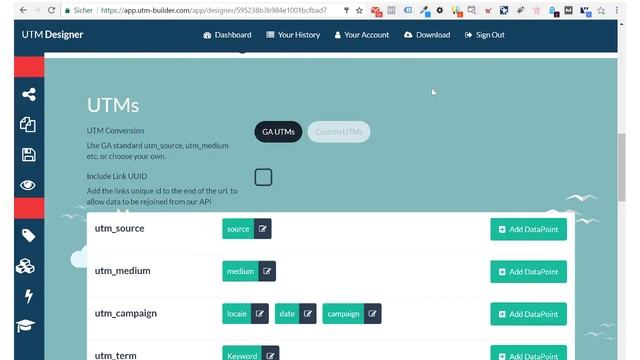This screenshot has height=360, width=640.
Task: Edit the source datapoint pencil icon
Action: pyautogui.click(x=262, y=229)
